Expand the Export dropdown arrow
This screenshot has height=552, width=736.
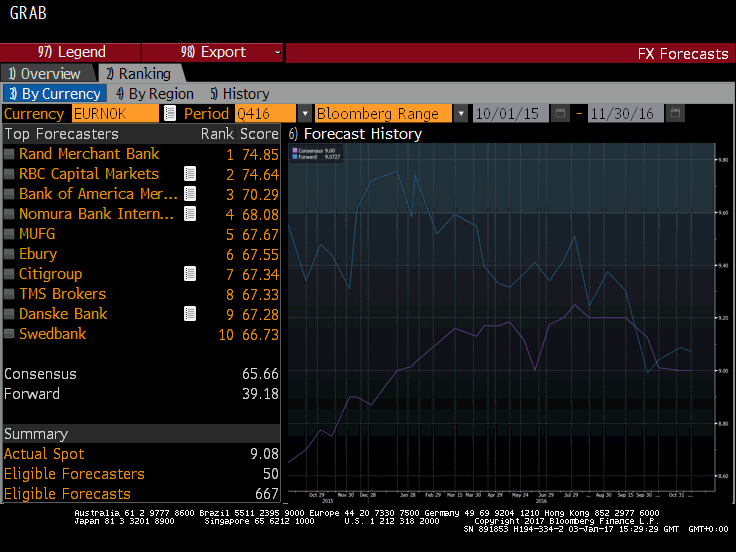click(x=277, y=52)
